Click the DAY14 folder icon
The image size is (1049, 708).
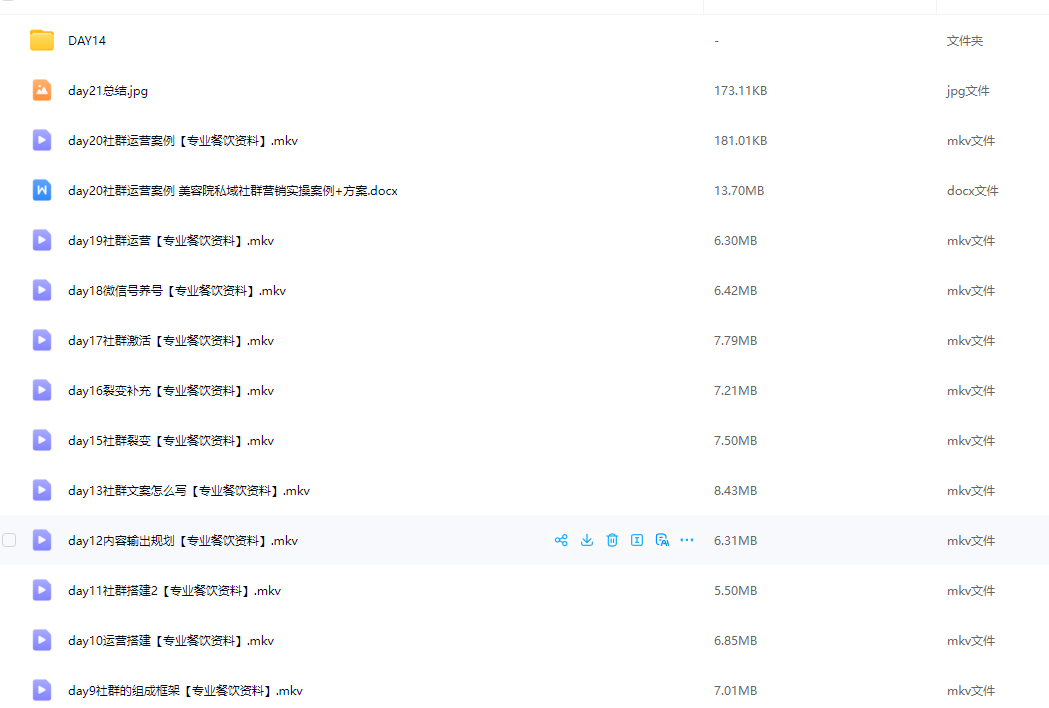(x=42, y=40)
